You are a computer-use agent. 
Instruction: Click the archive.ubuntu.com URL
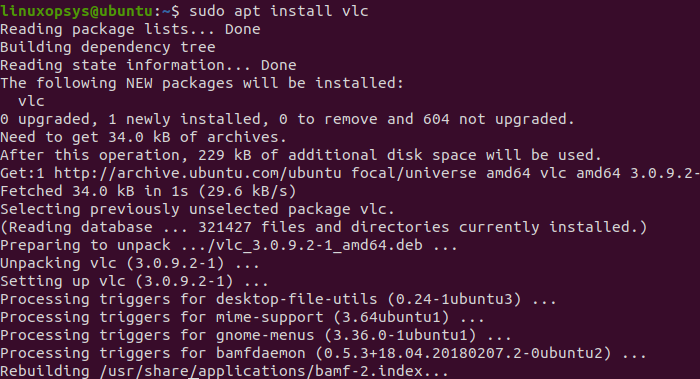pyautogui.click(x=198, y=173)
